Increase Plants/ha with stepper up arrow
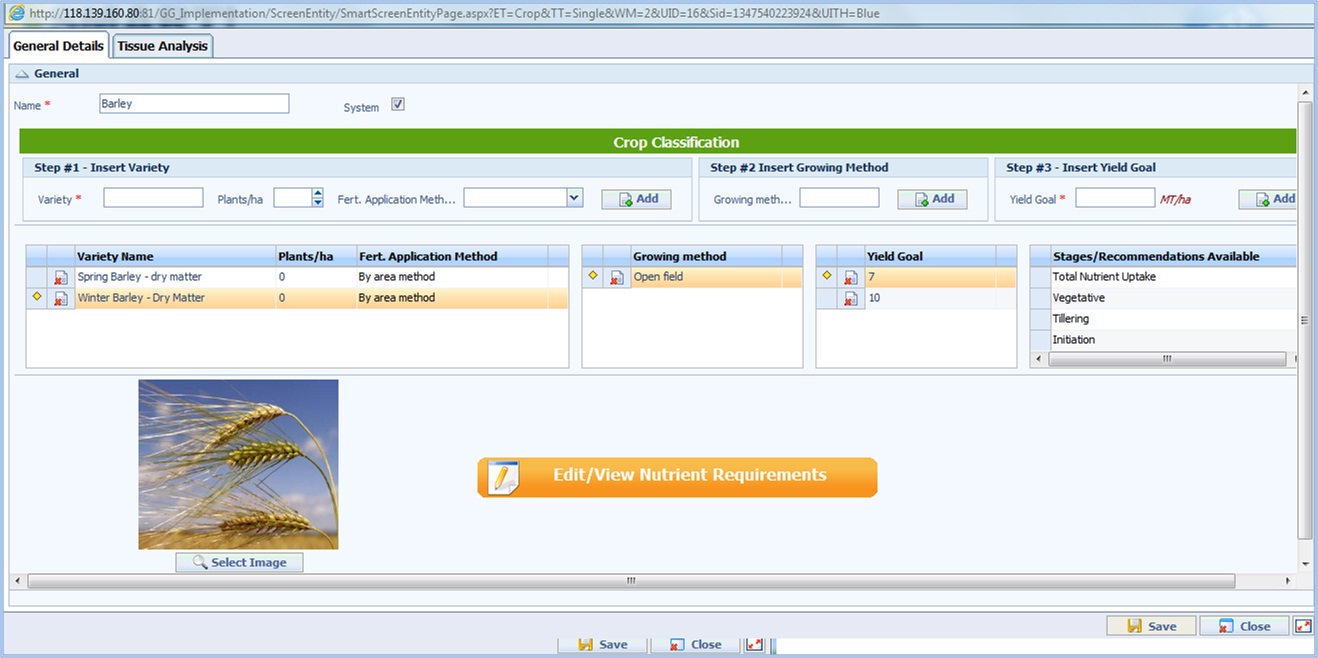This screenshot has width=1318, height=658. click(318, 193)
